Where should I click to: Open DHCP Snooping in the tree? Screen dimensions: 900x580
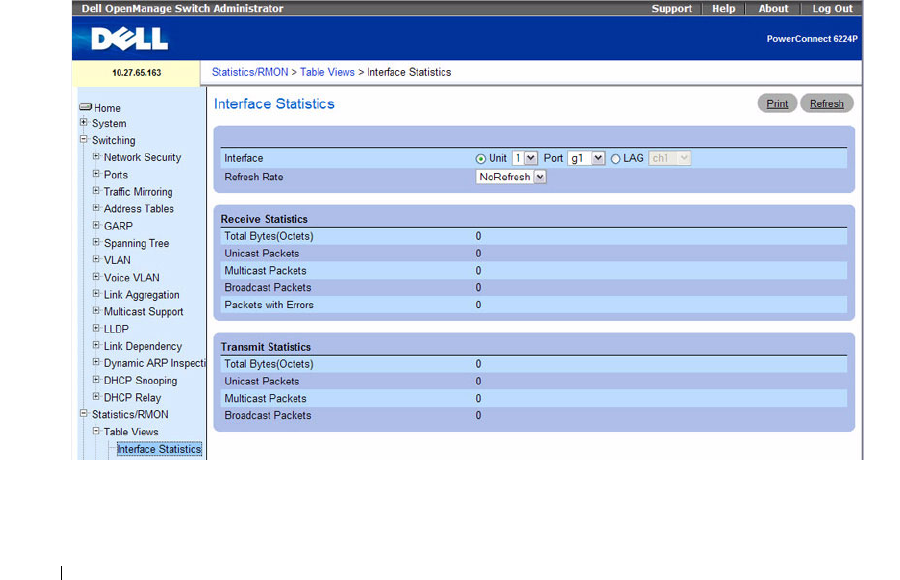click(x=141, y=381)
